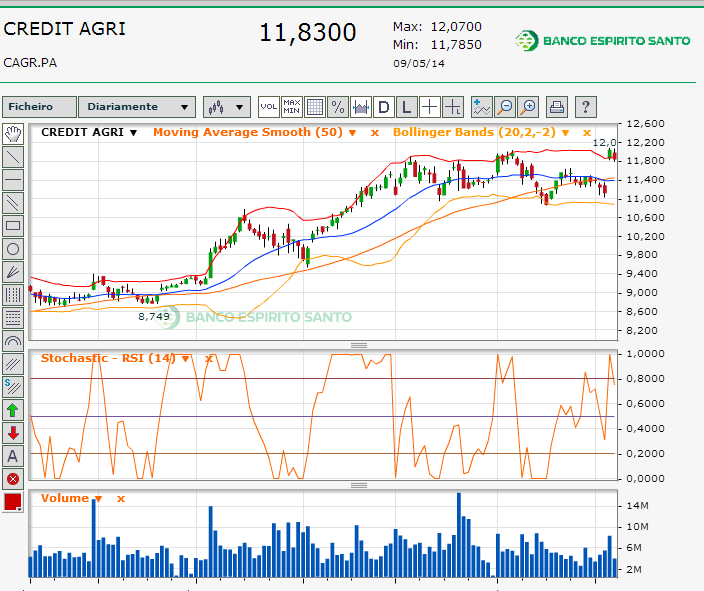Click the red delete drawings button
The height and width of the screenshot is (591, 704).
(x=13, y=479)
